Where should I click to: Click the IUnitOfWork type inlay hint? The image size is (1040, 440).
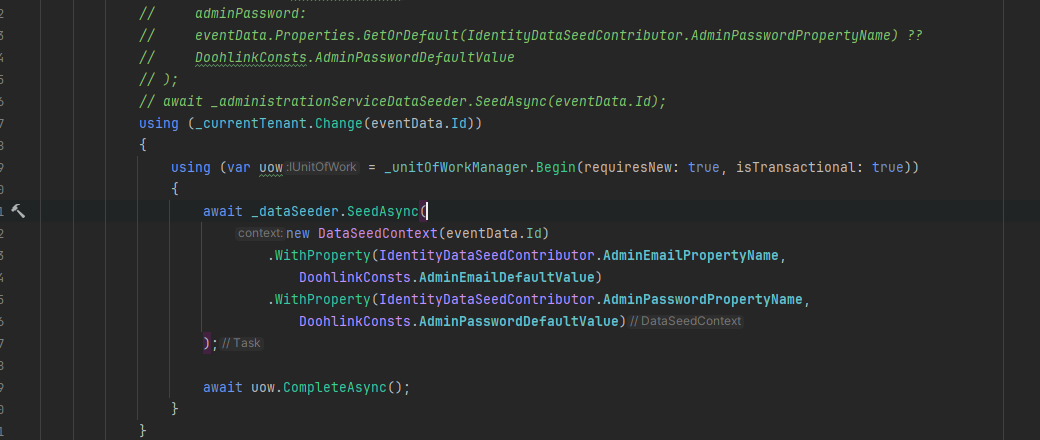coord(322,167)
